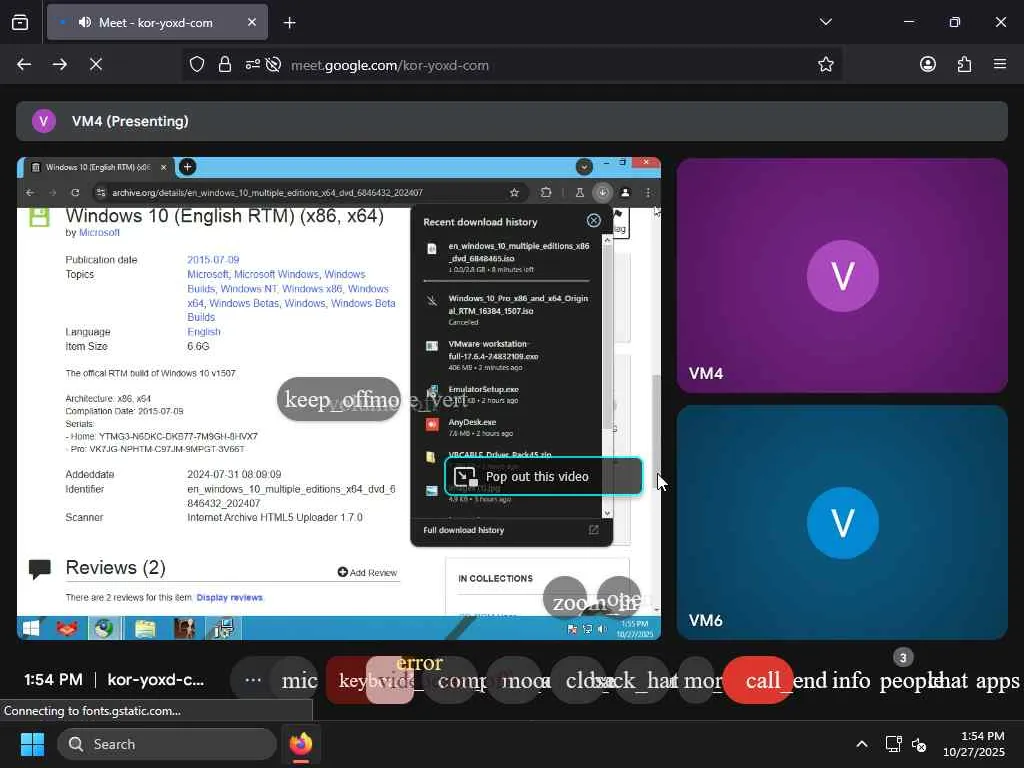
Task: Open Firefox hamburger application menu
Action: [1000, 64]
